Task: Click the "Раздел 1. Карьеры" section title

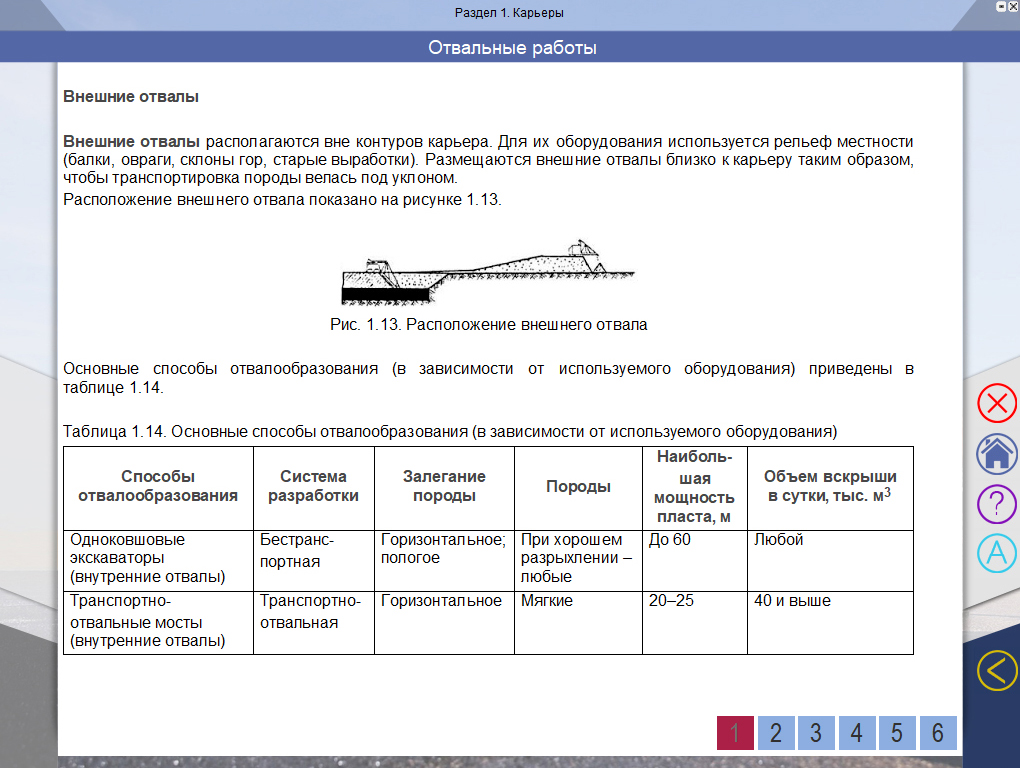Action: pyautogui.click(x=510, y=13)
